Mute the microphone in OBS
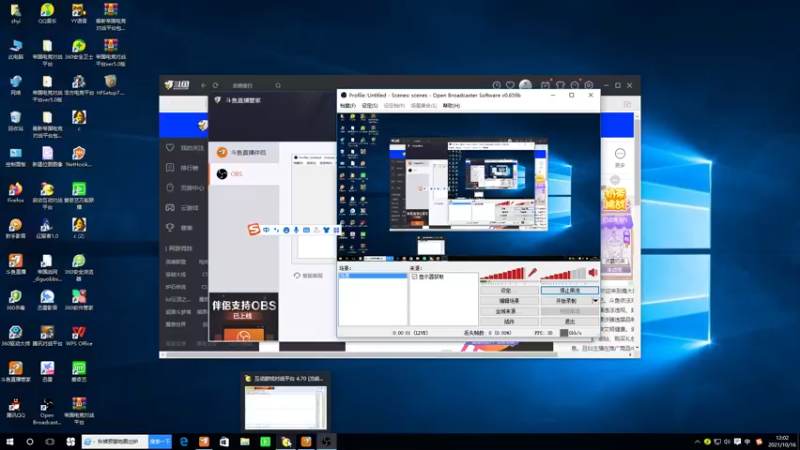The width and height of the screenshot is (800, 450). pos(533,273)
